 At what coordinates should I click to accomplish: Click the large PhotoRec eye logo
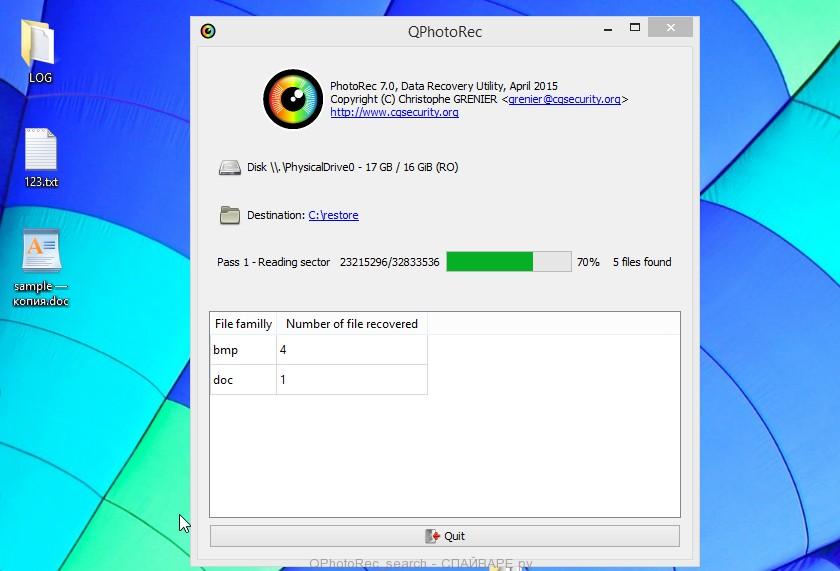(293, 99)
